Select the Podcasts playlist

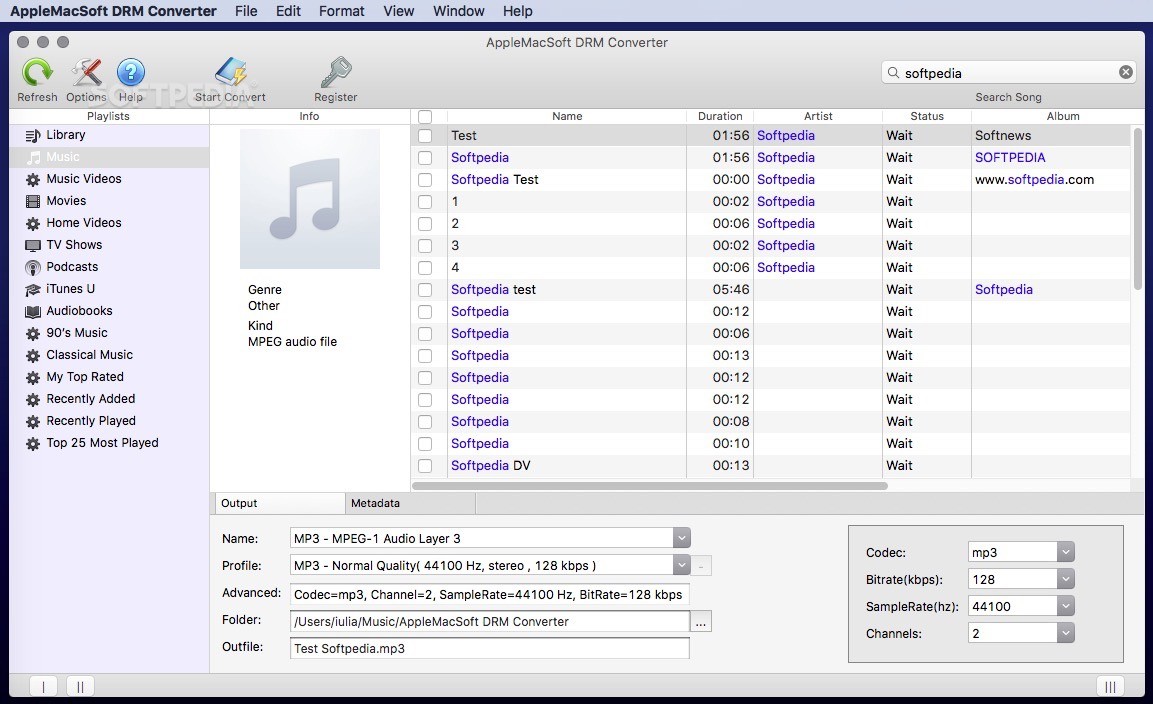coord(74,267)
